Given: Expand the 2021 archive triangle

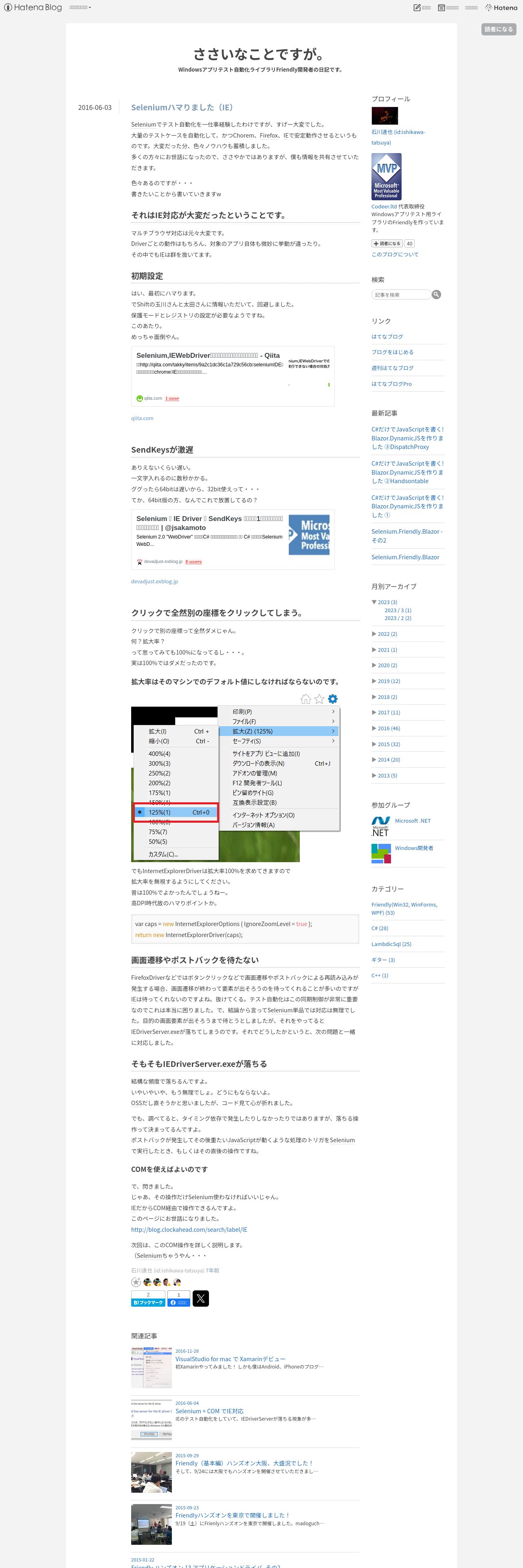Looking at the screenshot, I should pos(374,650).
